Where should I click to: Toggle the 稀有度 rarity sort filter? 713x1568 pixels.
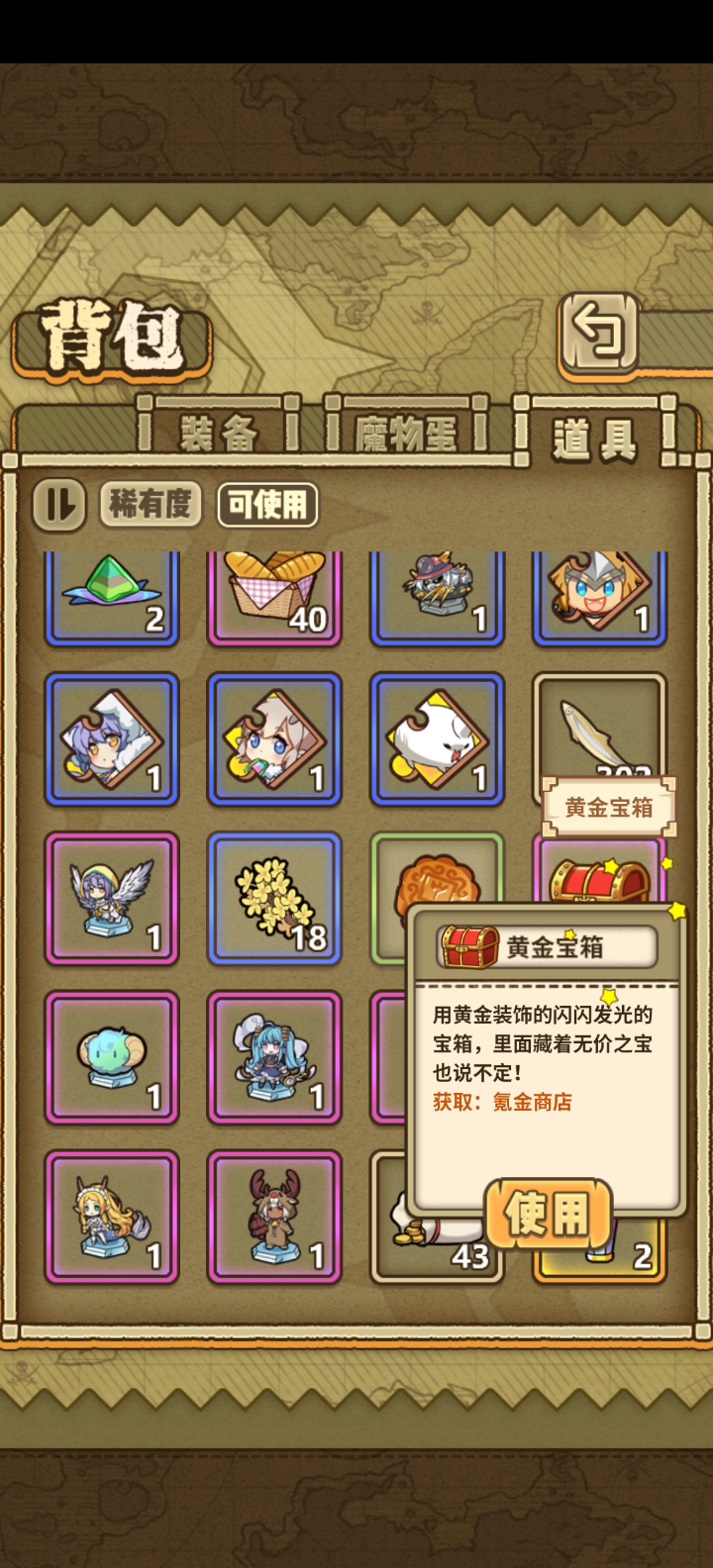(x=151, y=505)
